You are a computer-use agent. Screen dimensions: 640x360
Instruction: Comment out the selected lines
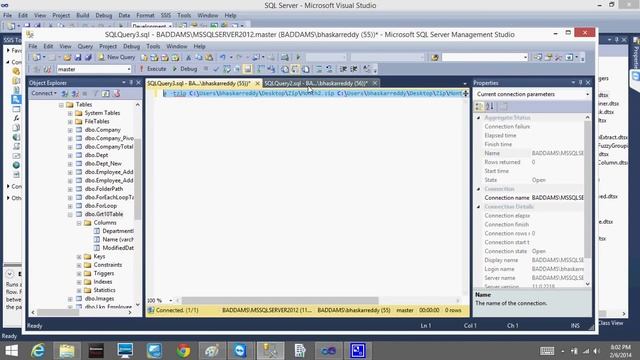pos(319,69)
